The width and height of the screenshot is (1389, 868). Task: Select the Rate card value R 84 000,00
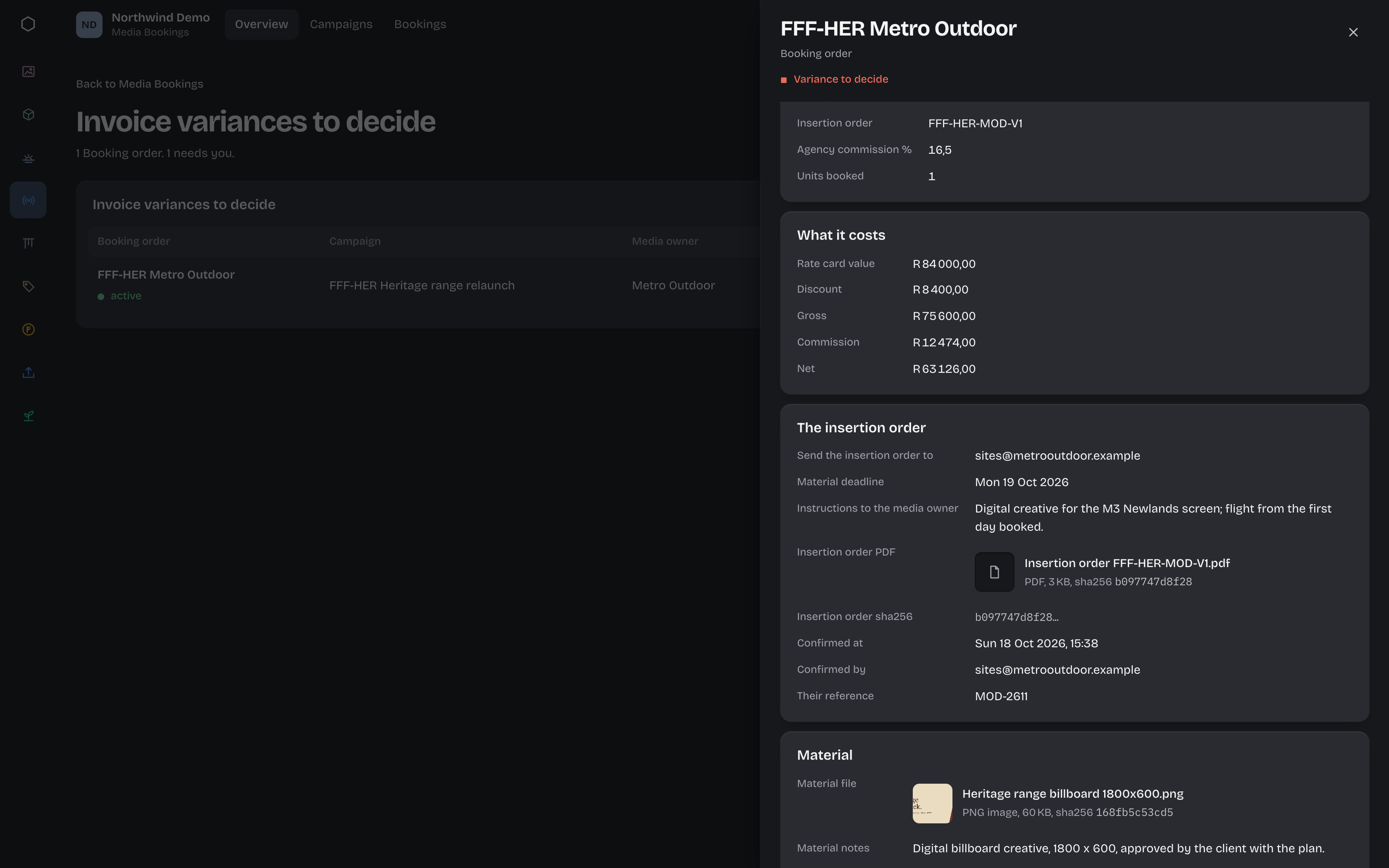pos(944,264)
